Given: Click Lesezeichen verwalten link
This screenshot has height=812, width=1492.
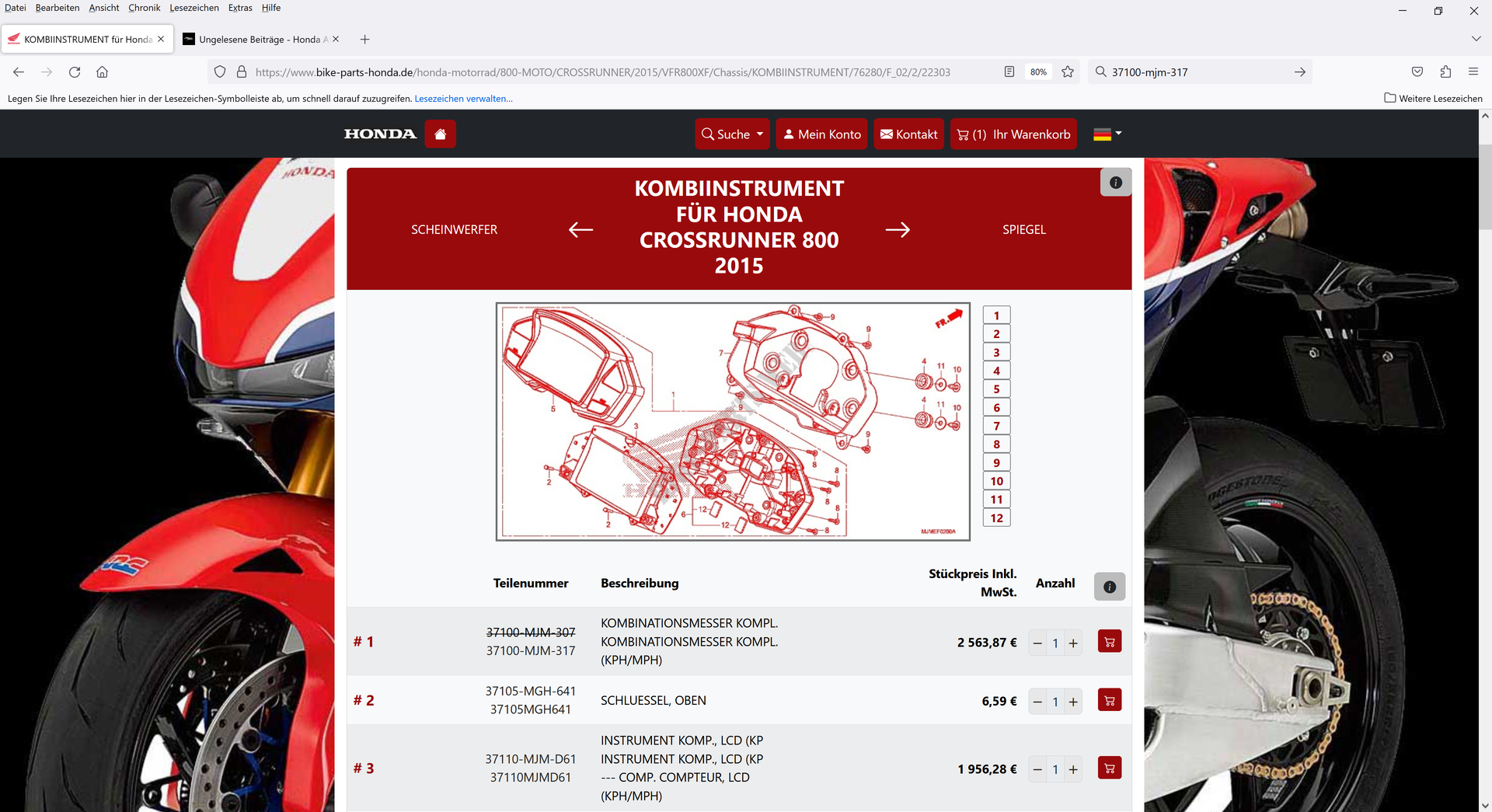Looking at the screenshot, I should pyautogui.click(x=463, y=99).
